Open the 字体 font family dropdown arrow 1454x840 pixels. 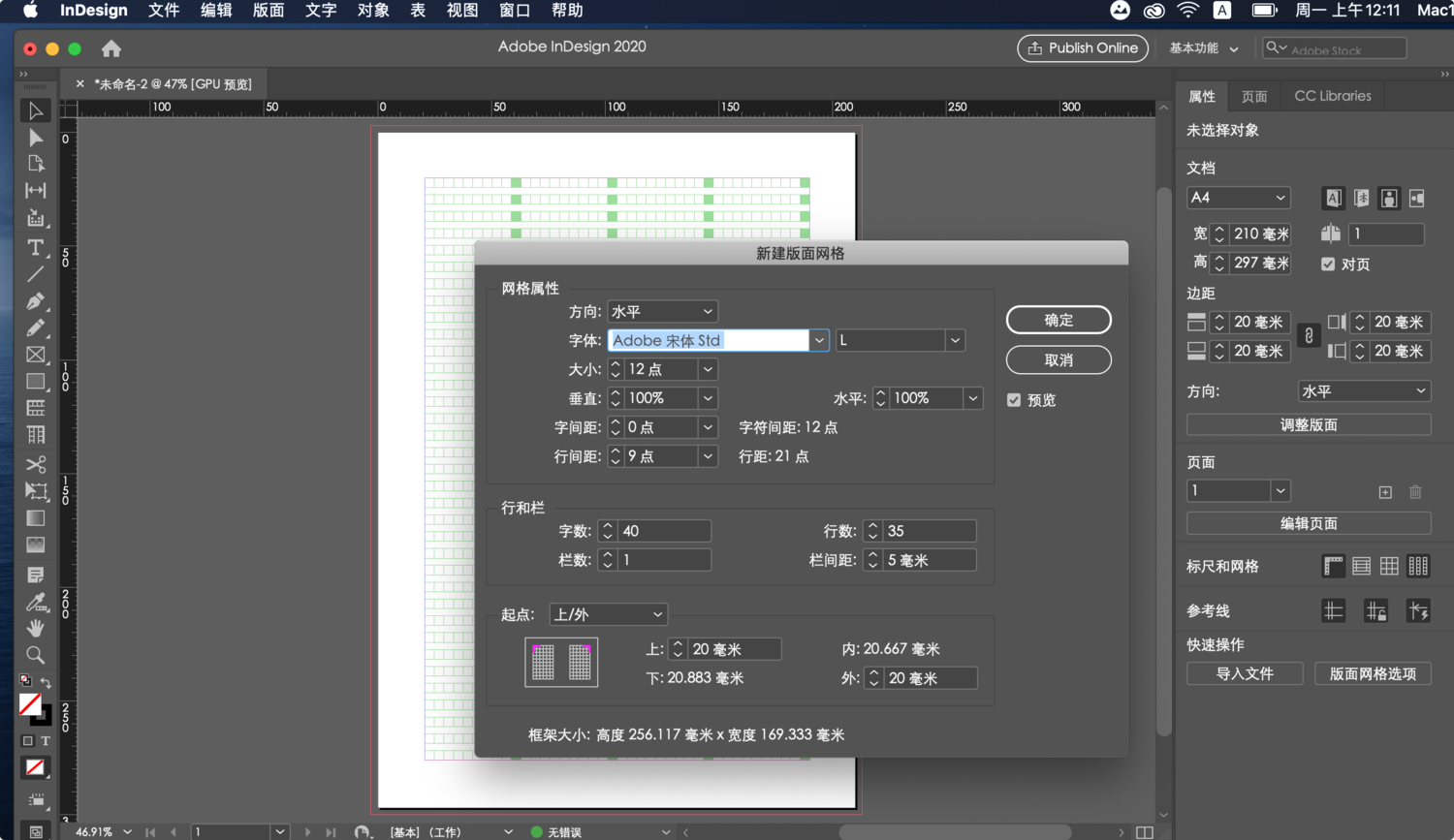click(819, 340)
